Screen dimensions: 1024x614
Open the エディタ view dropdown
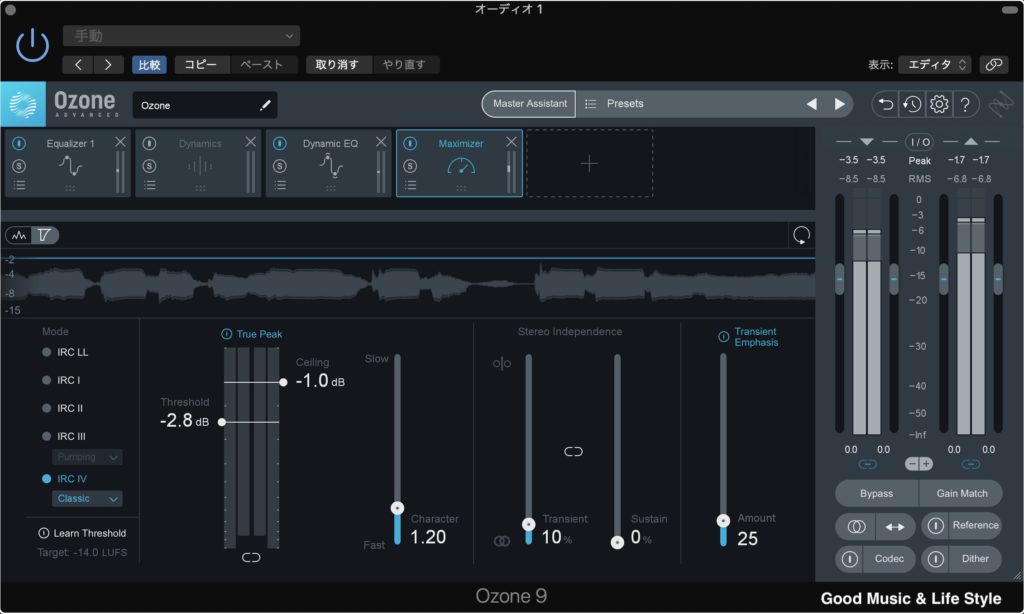click(935, 65)
